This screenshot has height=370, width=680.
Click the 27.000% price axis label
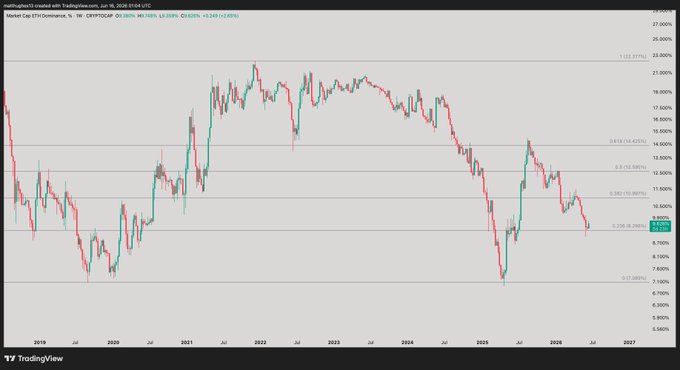[x=662, y=24]
